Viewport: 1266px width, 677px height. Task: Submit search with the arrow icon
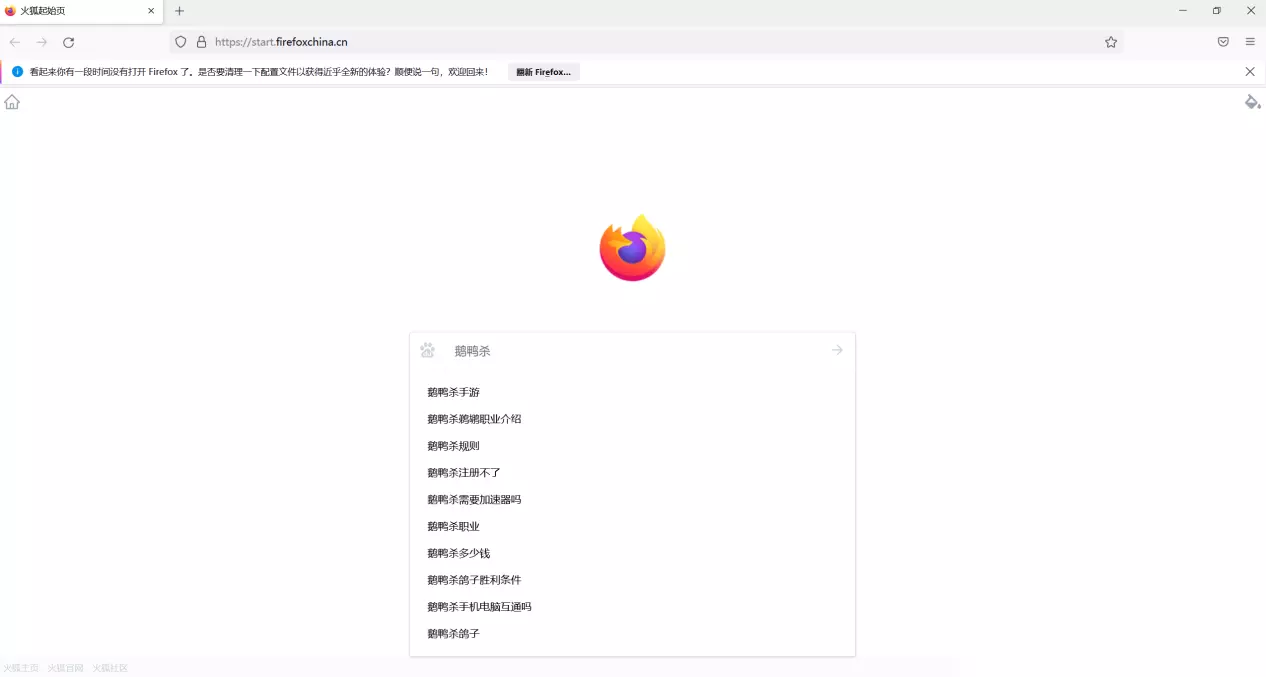pyautogui.click(x=837, y=350)
